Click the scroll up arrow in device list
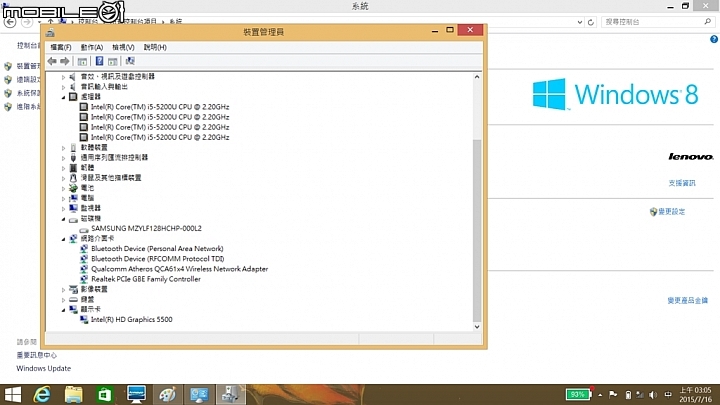 coord(477,77)
